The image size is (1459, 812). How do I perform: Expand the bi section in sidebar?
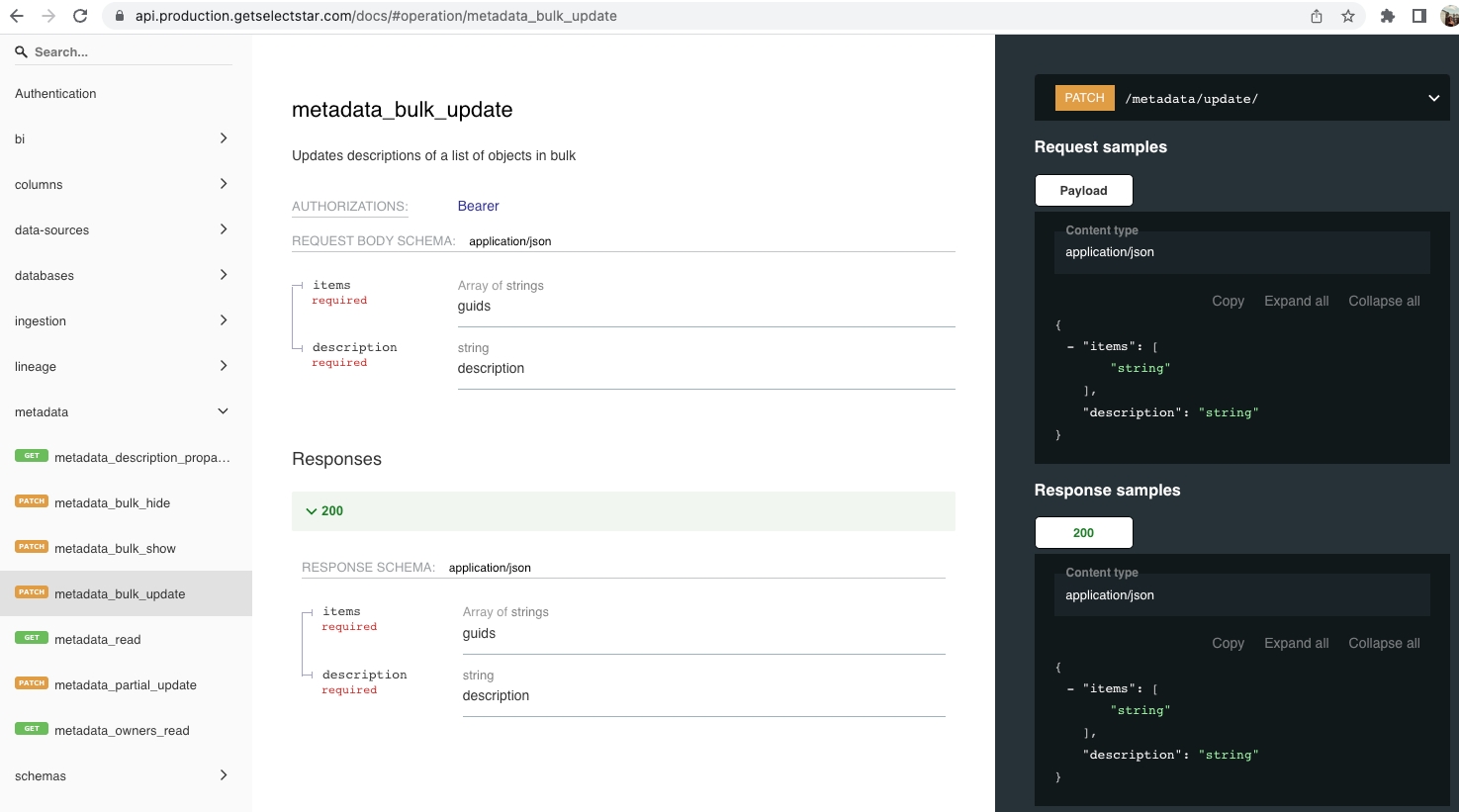click(x=223, y=138)
